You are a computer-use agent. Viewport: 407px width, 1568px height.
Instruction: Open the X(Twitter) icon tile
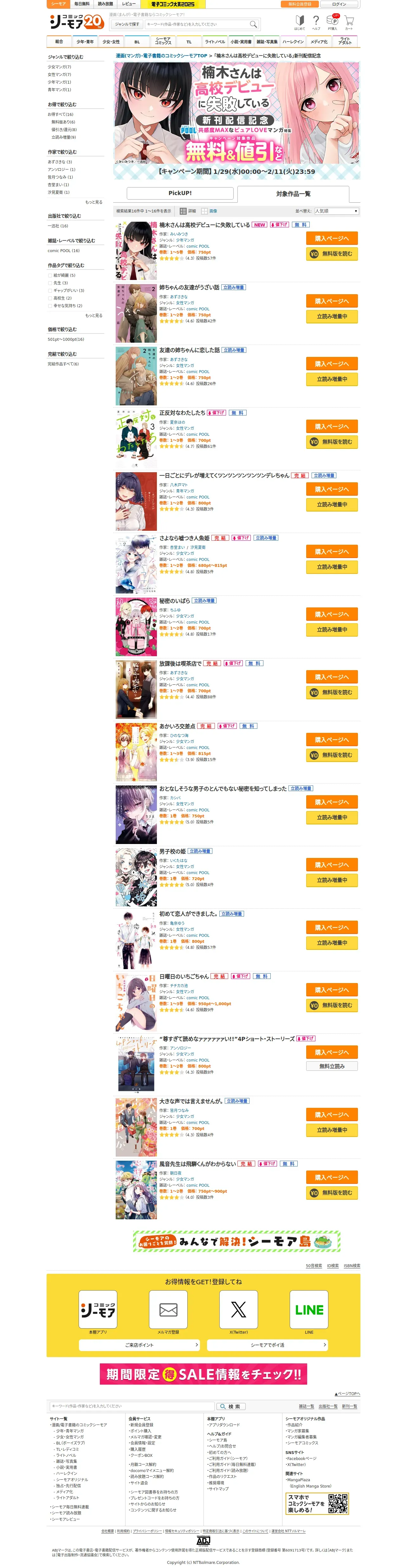click(x=238, y=1309)
